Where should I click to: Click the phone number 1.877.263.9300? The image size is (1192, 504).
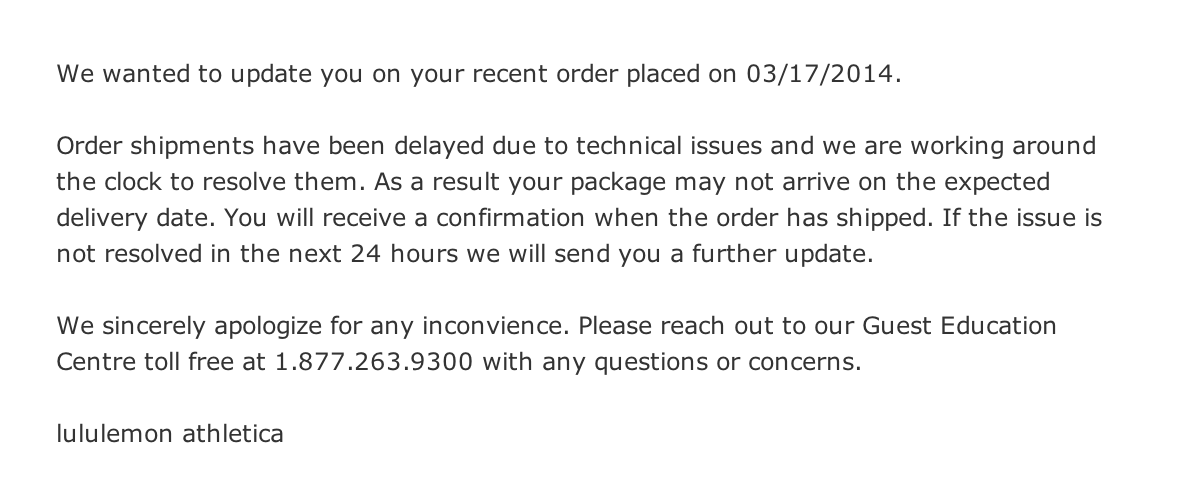tap(373, 362)
